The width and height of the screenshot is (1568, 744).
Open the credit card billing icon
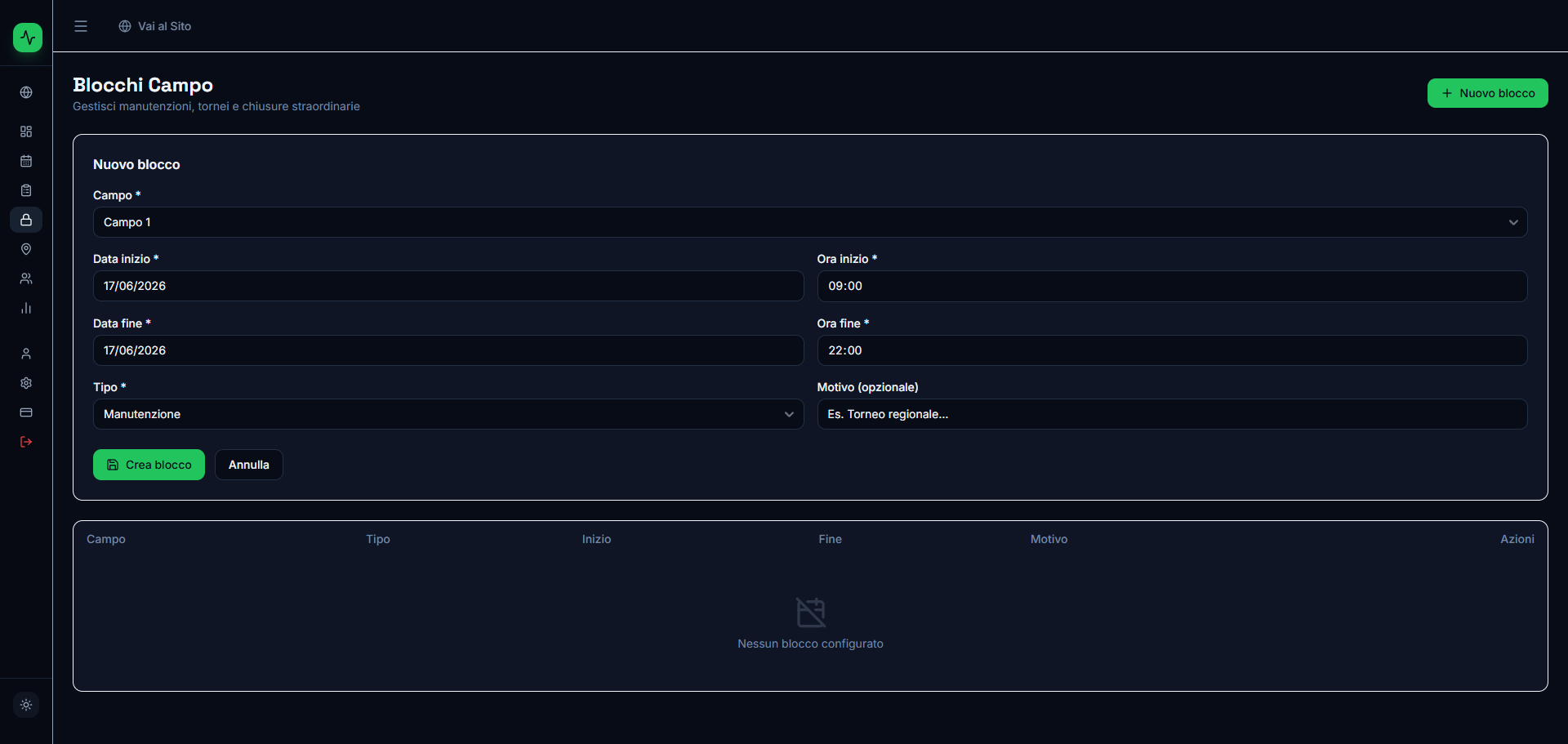pyautogui.click(x=26, y=412)
